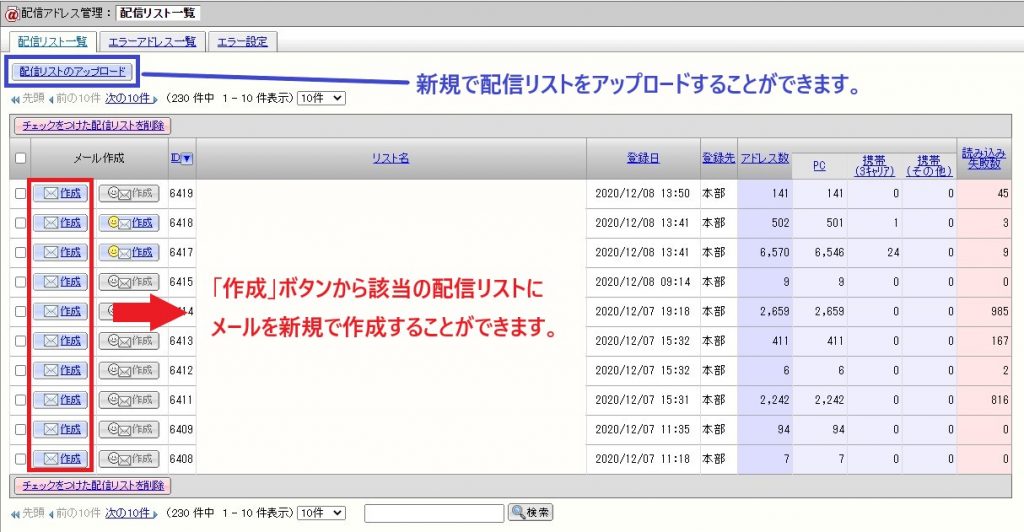The image size is (1024, 532).
Task: Switch to the エラーアドレス一覧 tab
Action: (153, 42)
